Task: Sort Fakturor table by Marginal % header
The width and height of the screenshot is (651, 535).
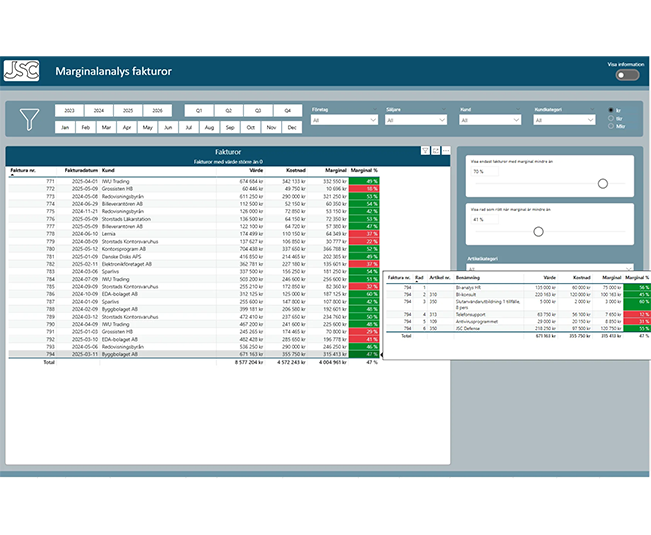Action: pos(364,170)
